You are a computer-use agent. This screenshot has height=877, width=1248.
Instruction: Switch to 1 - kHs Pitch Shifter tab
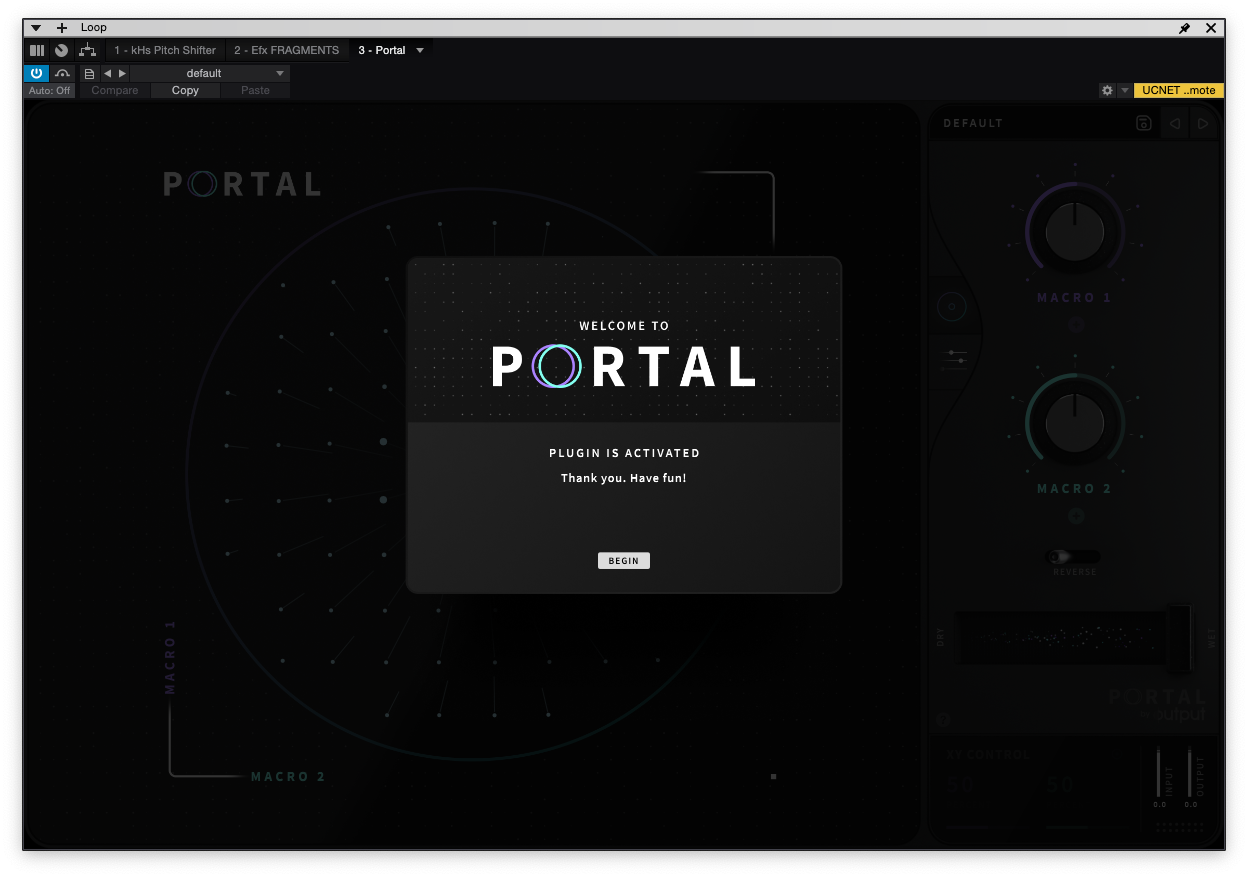(165, 50)
